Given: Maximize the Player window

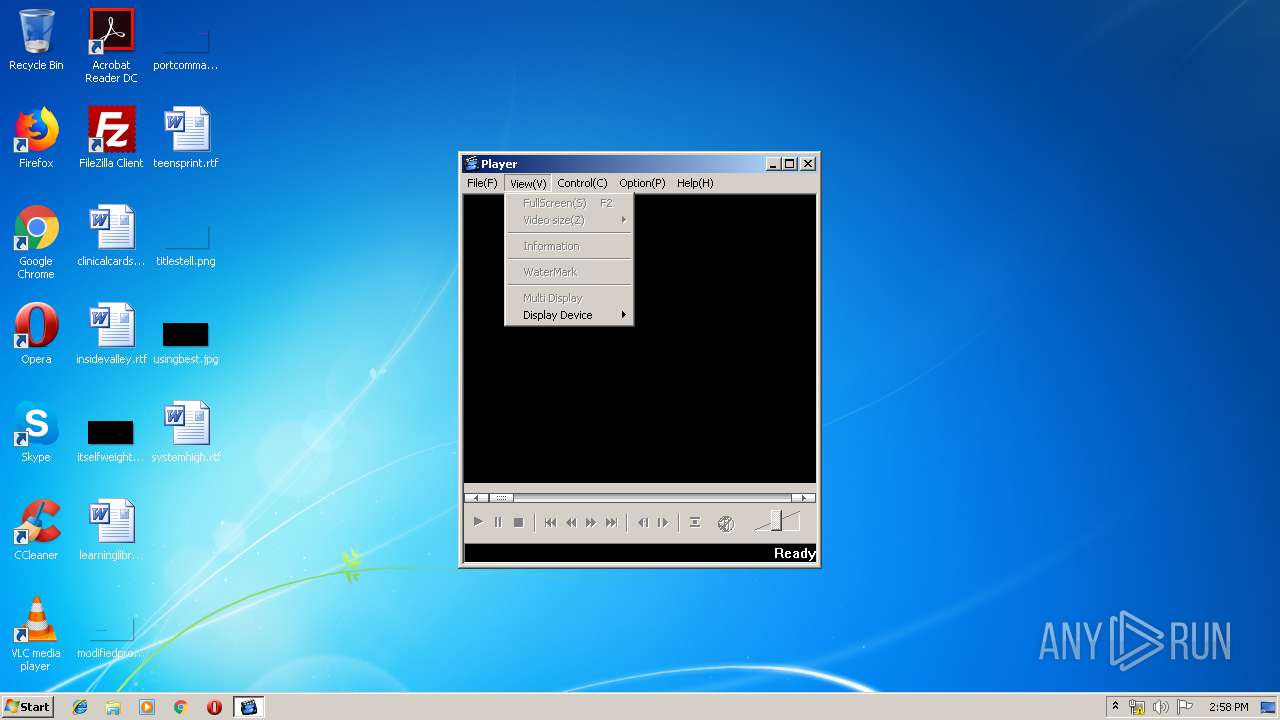Looking at the screenshot, I should click(x=790, y=164).
